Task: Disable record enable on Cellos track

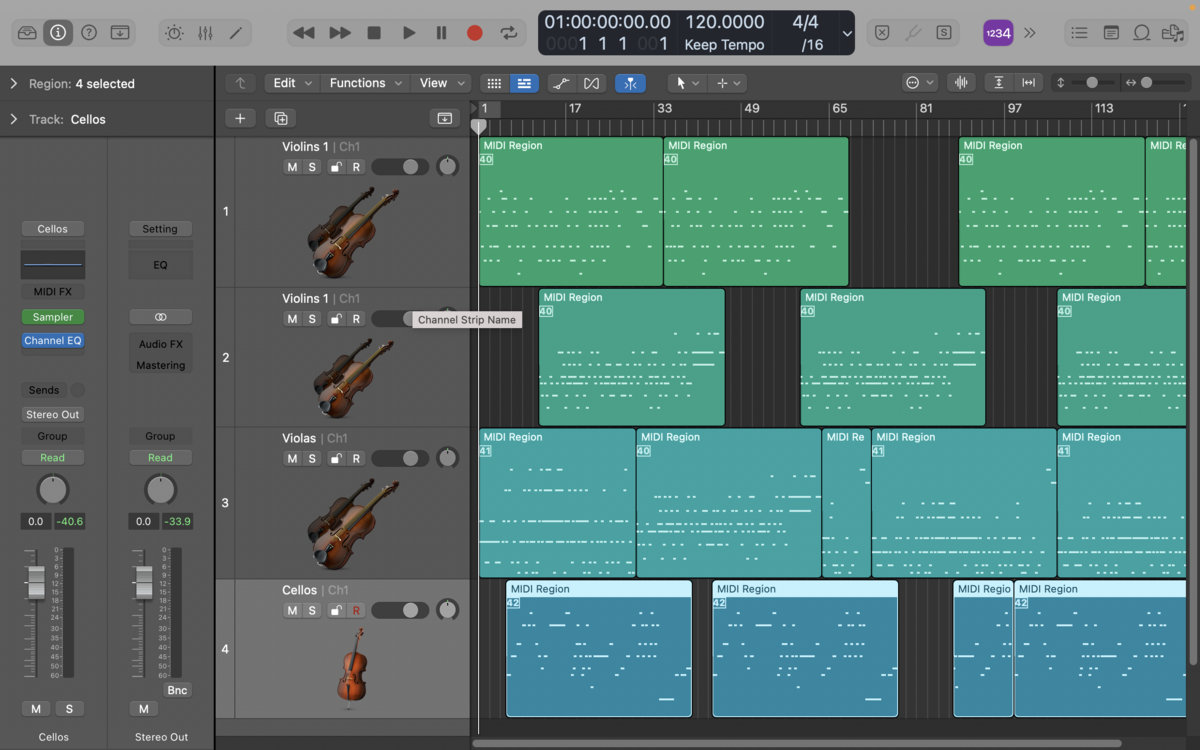Action: coord(356,610)
